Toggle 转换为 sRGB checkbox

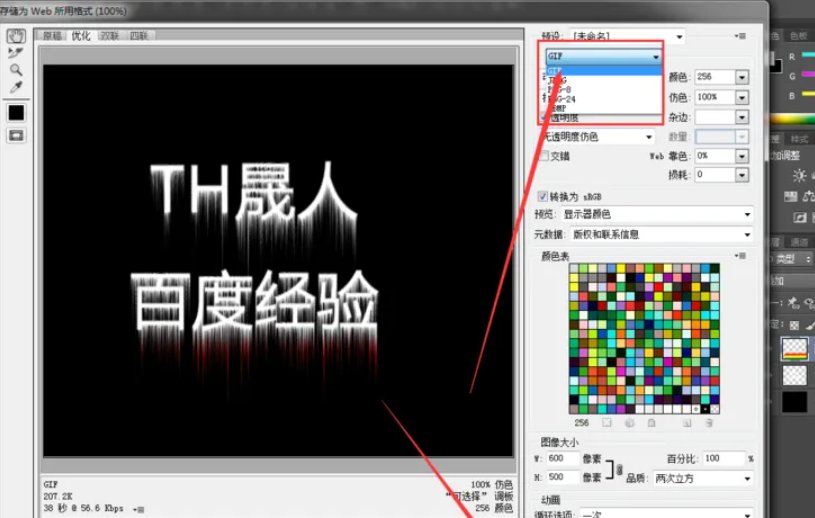tap(543, 196)
